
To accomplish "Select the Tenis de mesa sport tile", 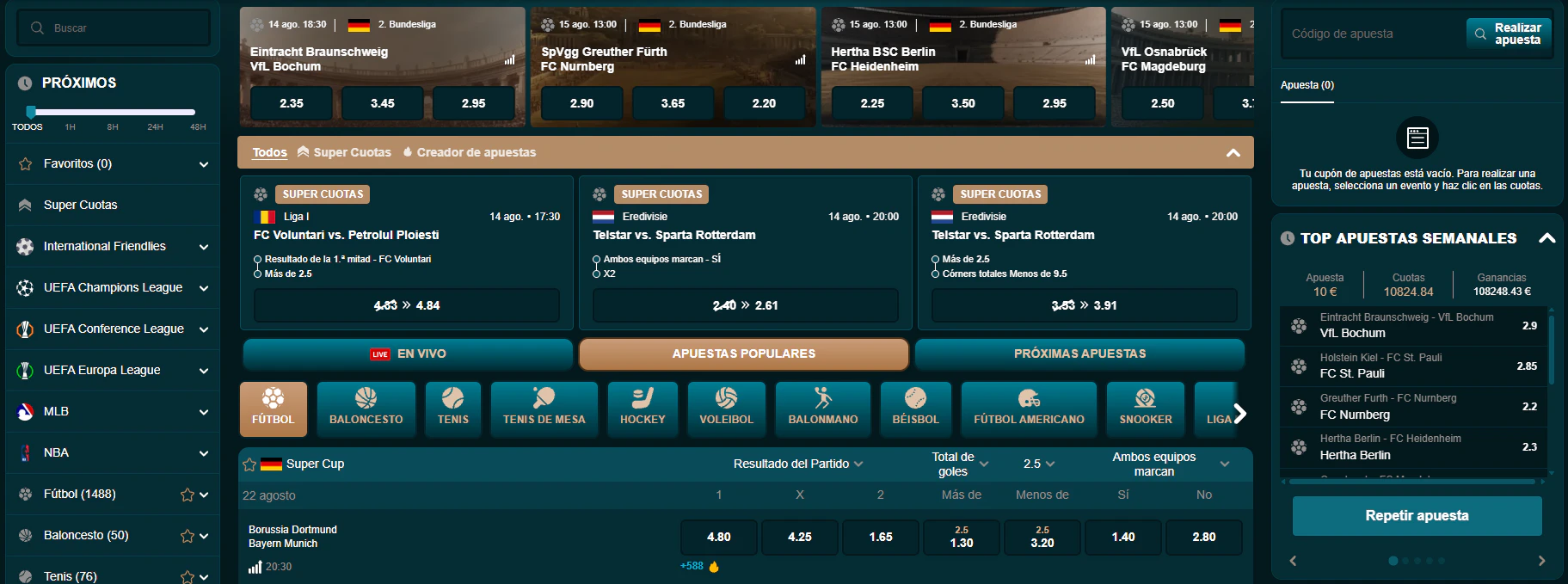I will [x=544, y=409].
